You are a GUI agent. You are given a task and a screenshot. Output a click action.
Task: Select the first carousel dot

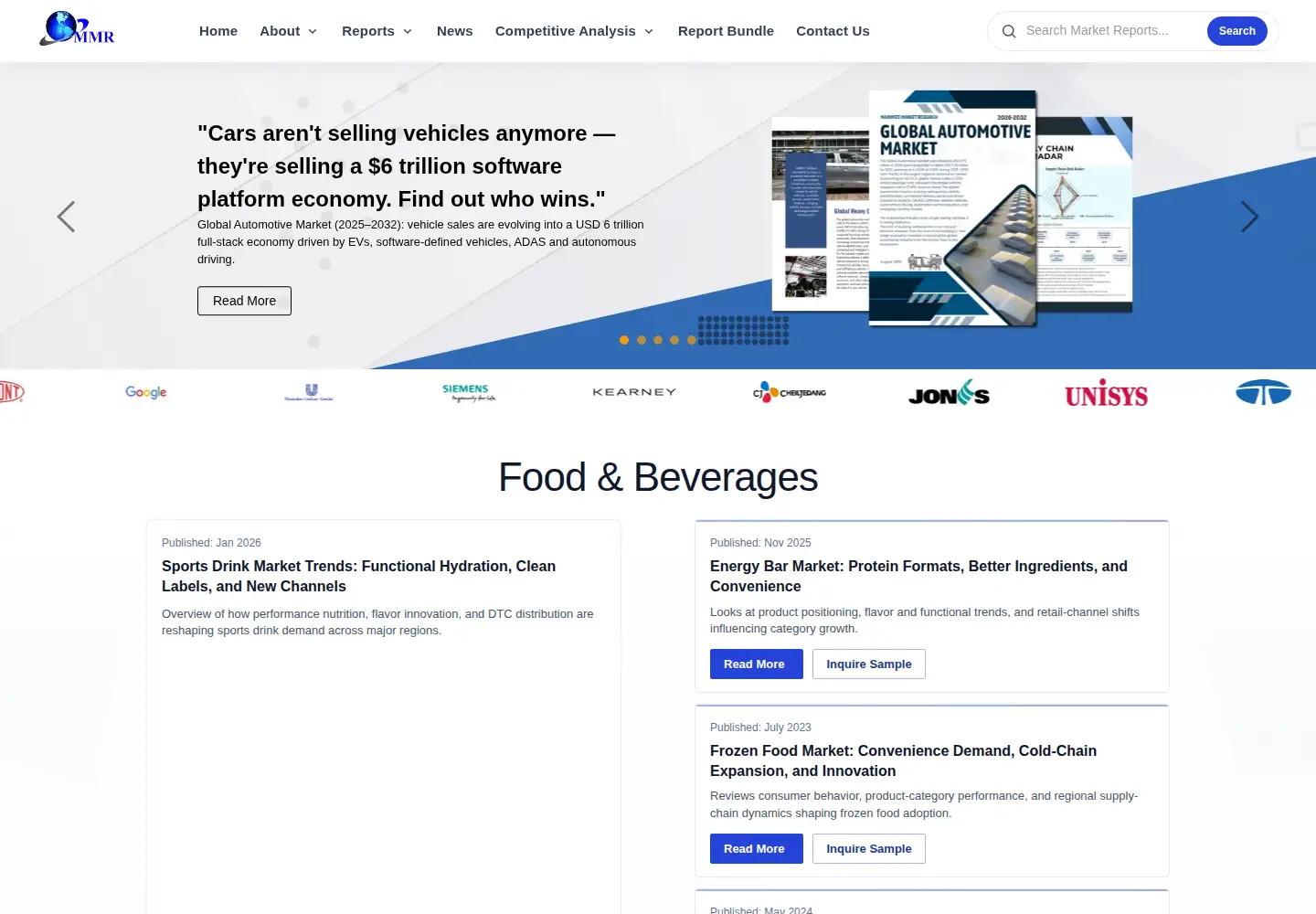tap(624, 340)
